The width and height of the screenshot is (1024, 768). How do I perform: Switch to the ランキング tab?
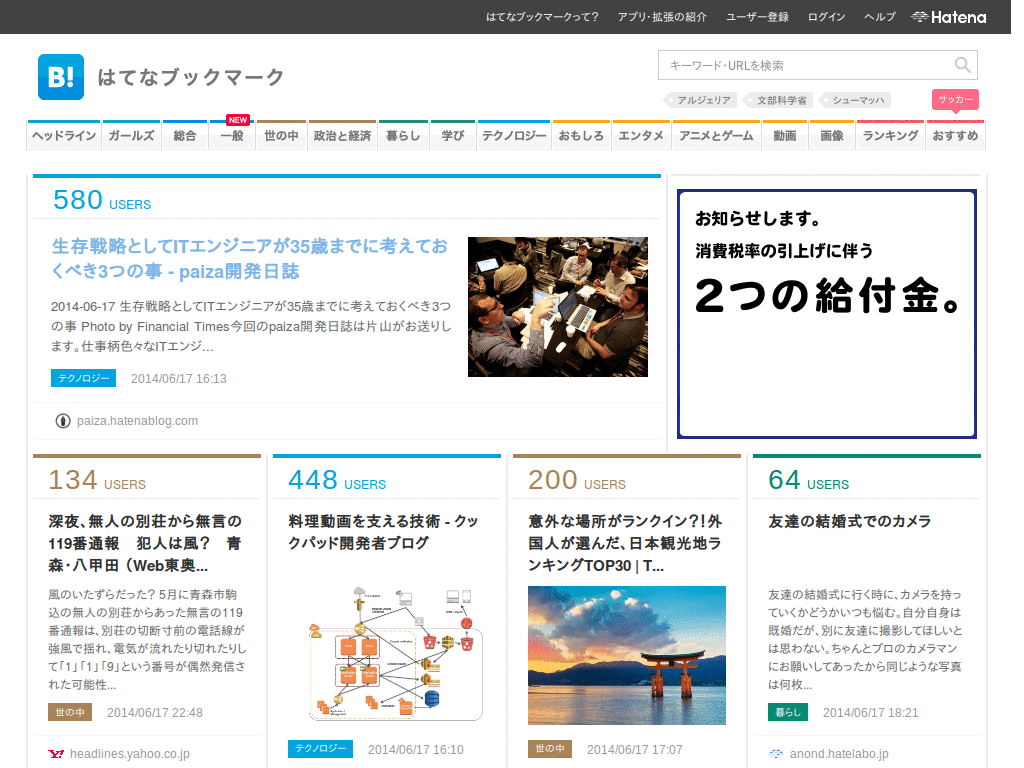(891, 136)
